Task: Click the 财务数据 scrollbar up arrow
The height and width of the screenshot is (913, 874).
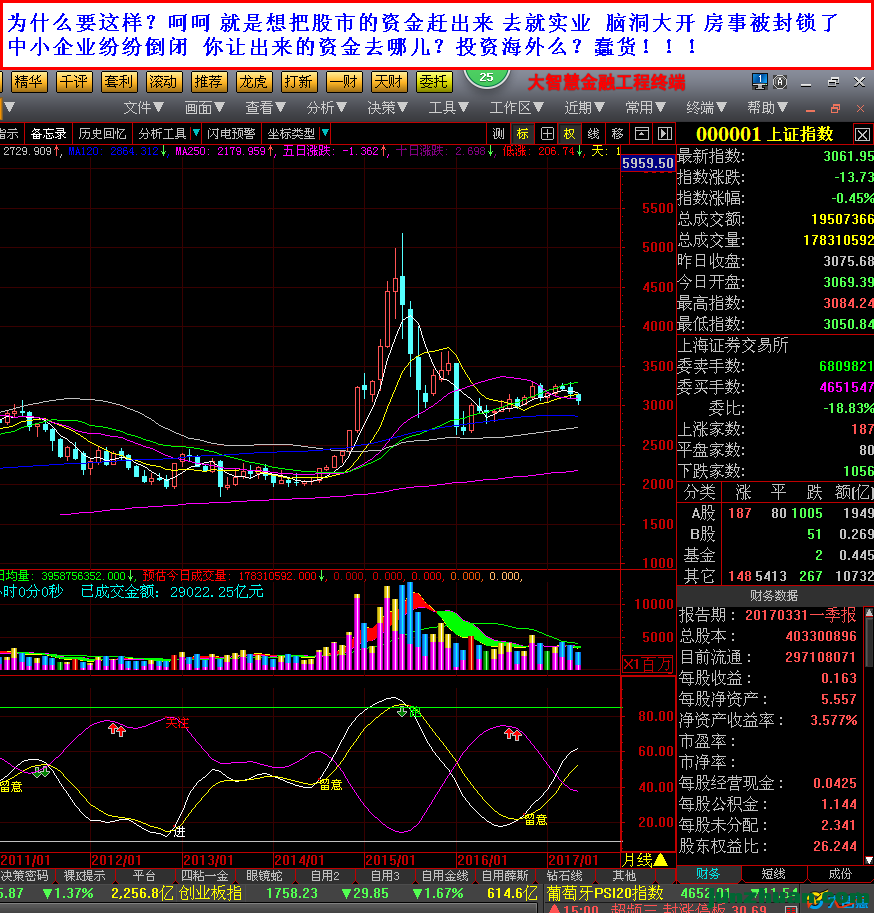Action: 869,613
